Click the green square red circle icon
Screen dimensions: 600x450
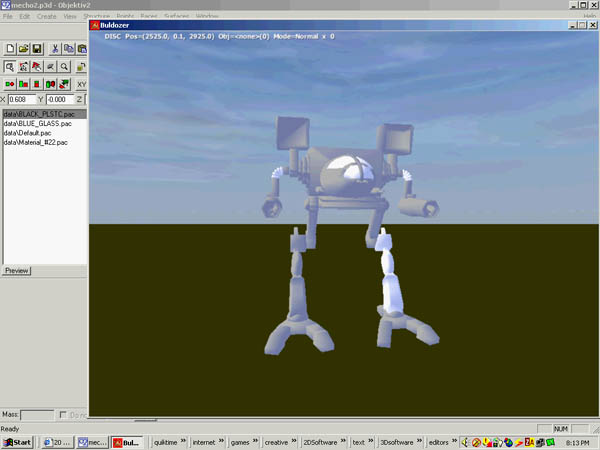[10, 84]
